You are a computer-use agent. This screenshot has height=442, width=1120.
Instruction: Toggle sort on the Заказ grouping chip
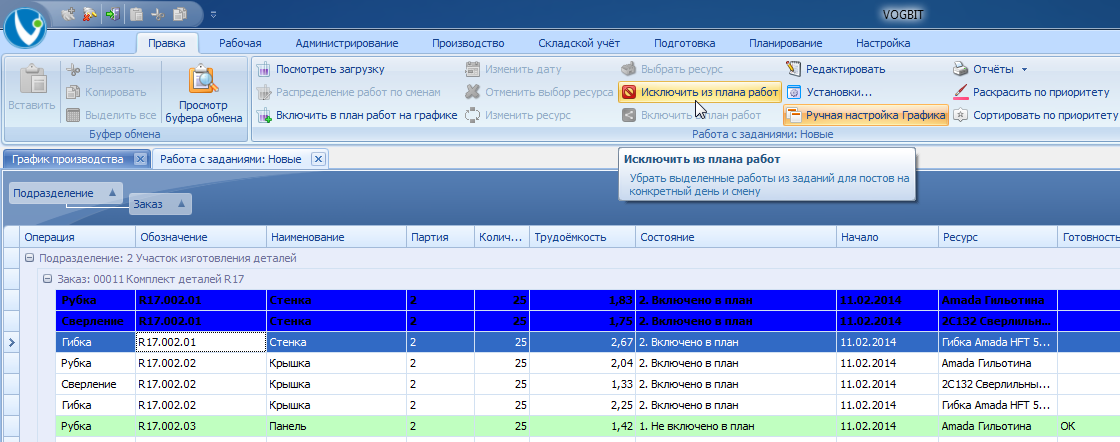160,204
